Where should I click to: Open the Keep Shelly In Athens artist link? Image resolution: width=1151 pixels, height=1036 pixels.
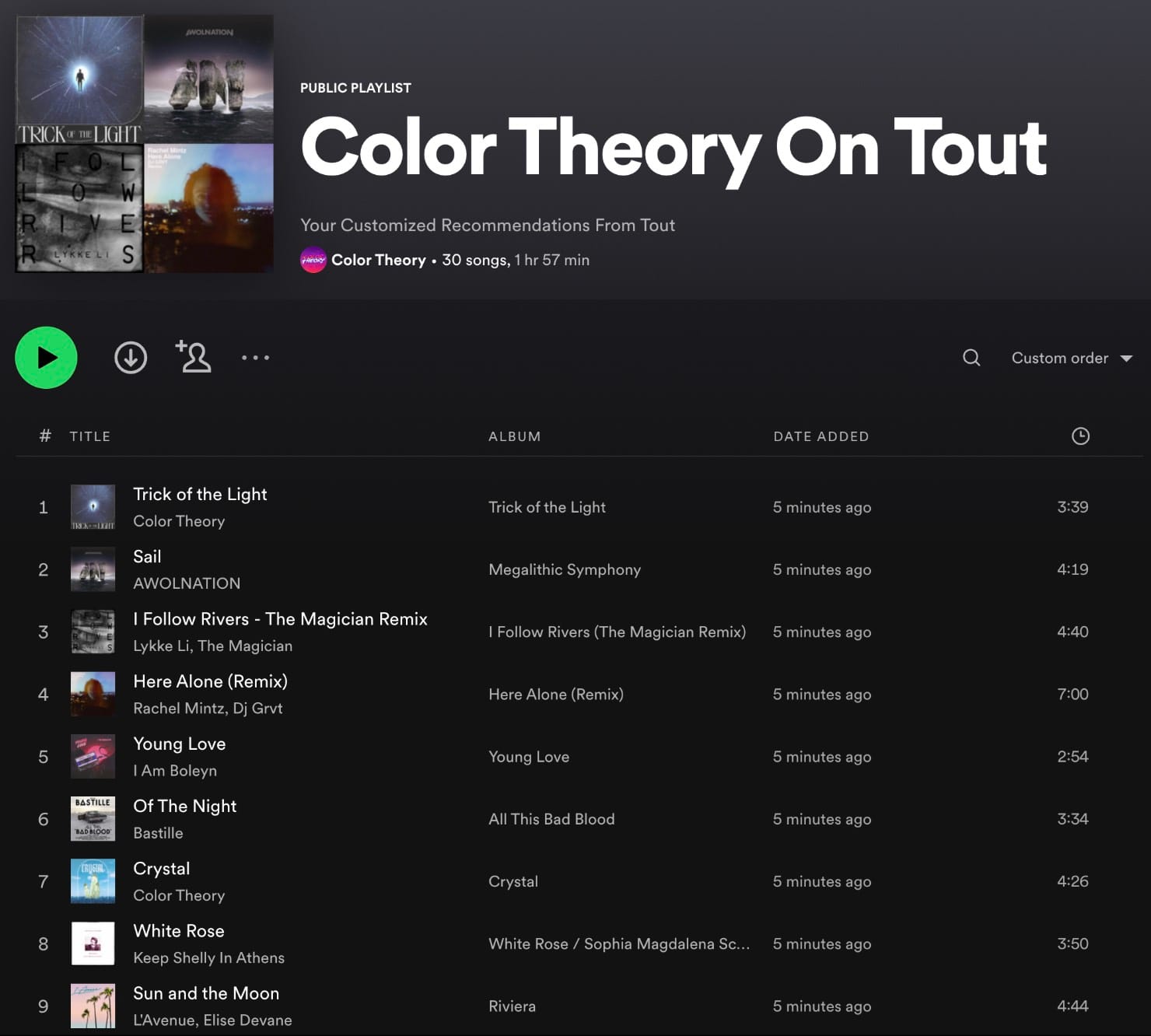pyautogui.click(x=208, y=957)
